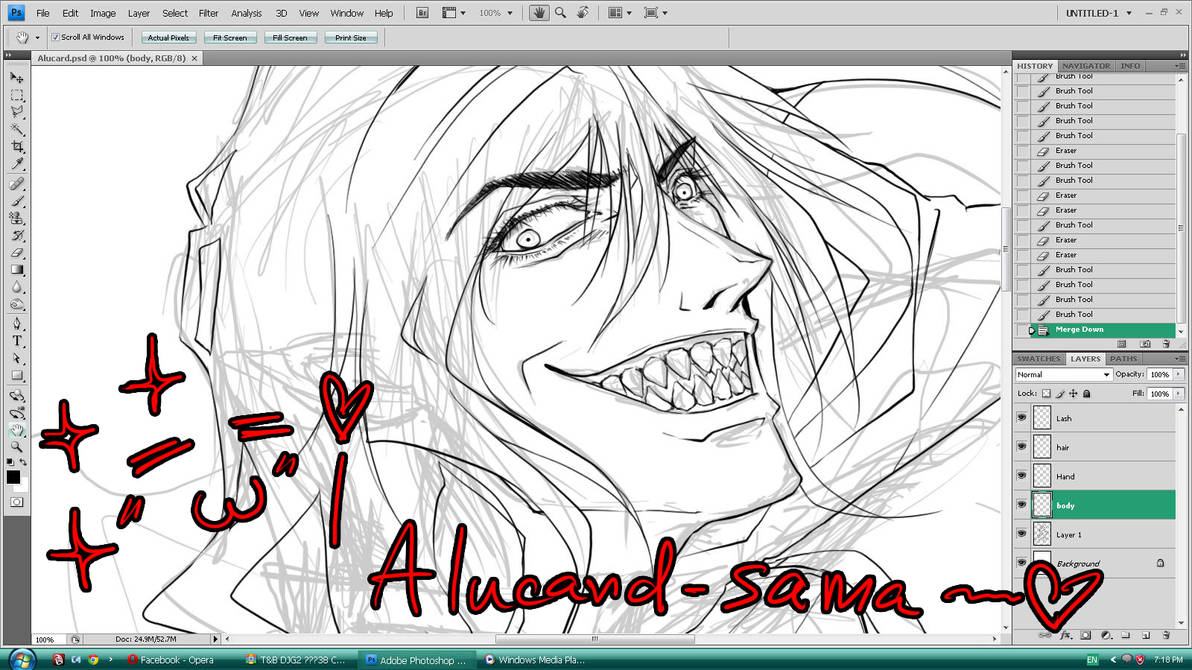This screenshot has width=1192, height=670.
Task: Open the blend mode Normal dropdown
Action: pos(1064,375)
